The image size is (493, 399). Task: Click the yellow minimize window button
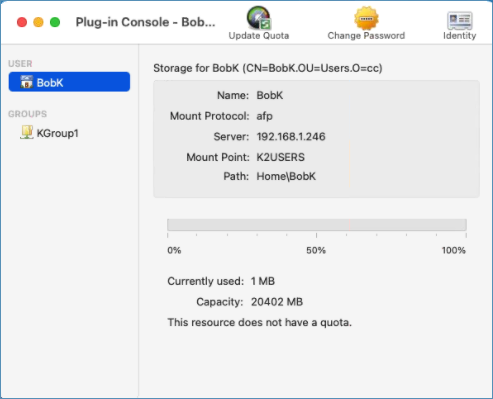tap(38, 22)
